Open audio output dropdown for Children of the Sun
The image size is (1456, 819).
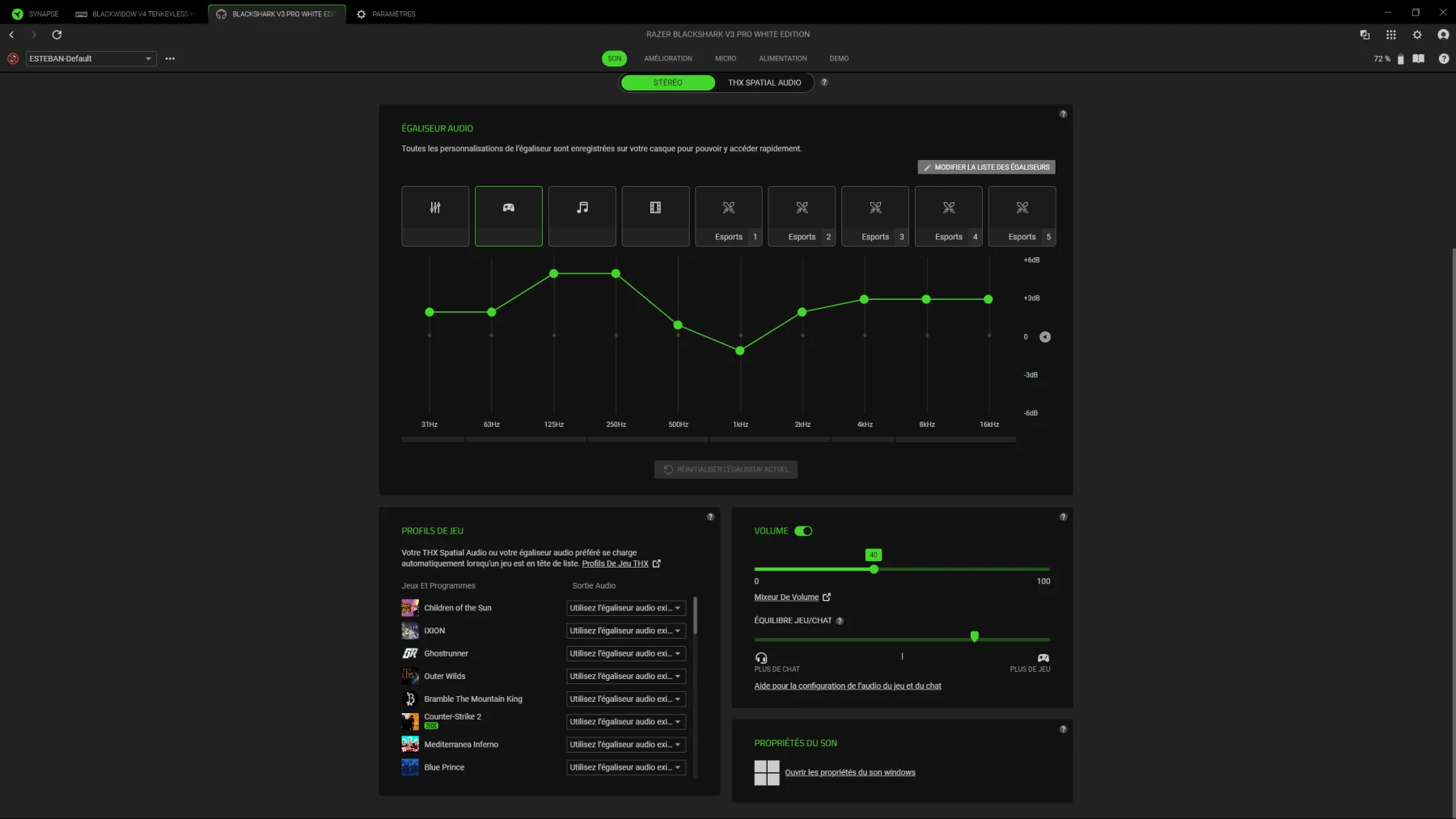(x=626, y=608)
